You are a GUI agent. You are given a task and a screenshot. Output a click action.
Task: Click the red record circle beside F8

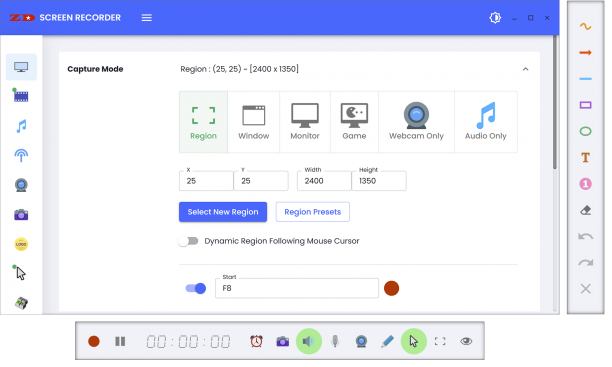click(x=391, y=289)
